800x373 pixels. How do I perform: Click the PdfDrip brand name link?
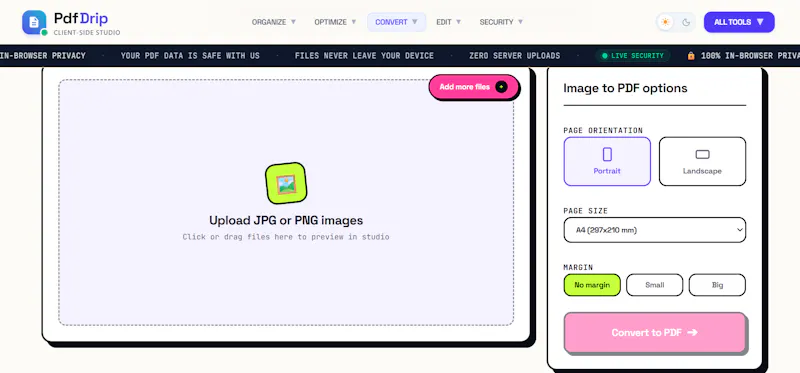[81, 19]
